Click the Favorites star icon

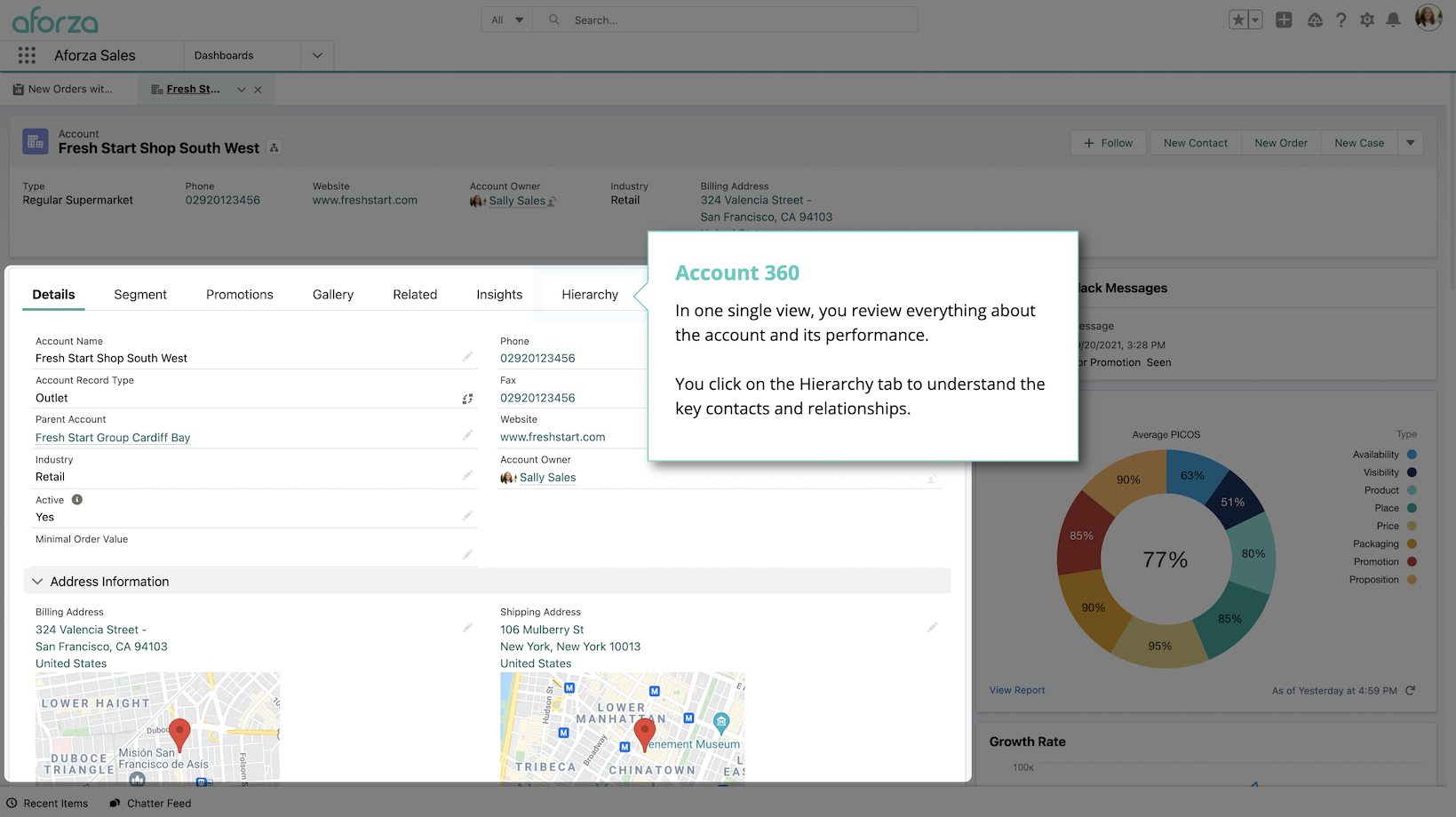[1238, 20]
